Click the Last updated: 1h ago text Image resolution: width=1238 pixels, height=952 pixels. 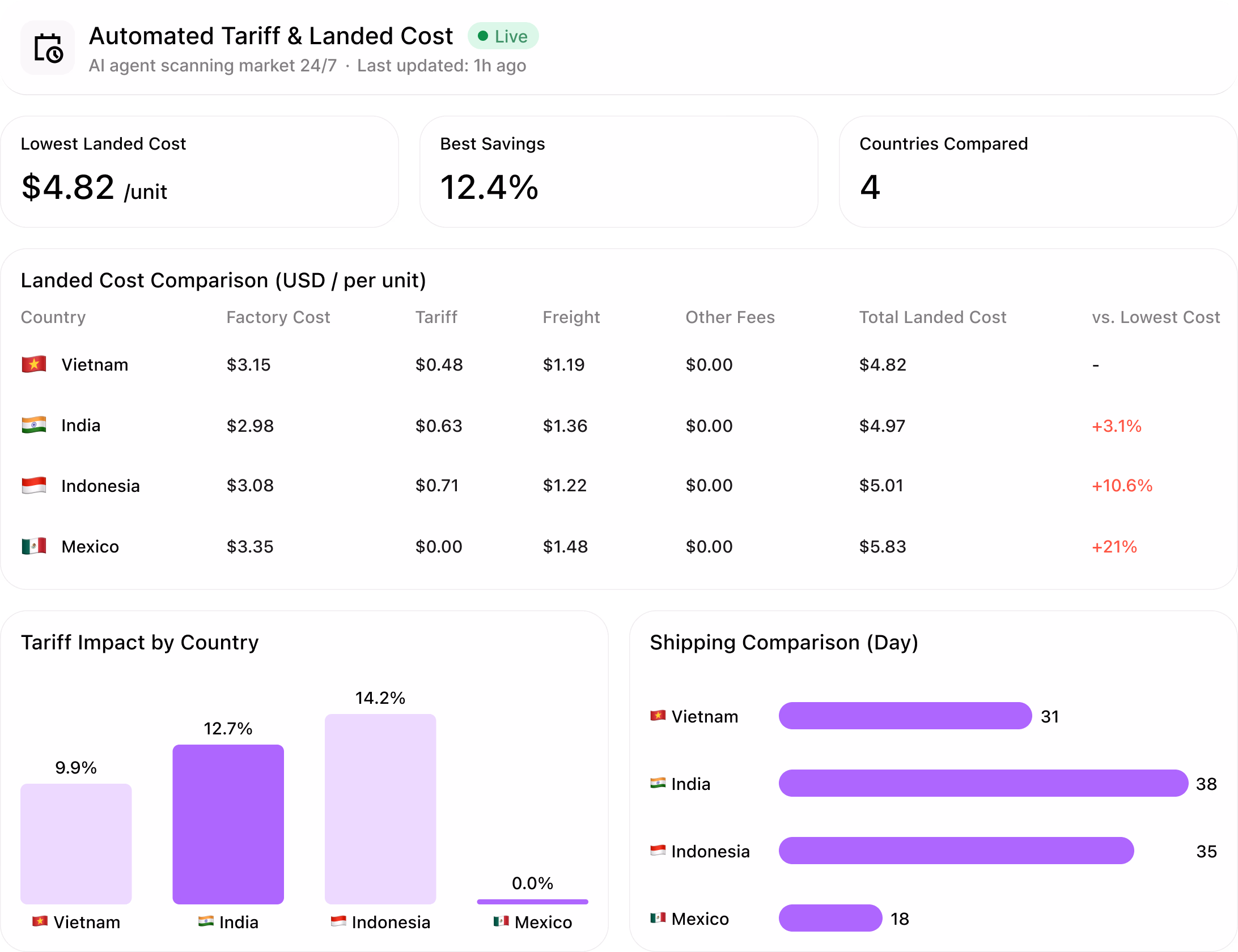pyautogui.click(x=442, y=66)
